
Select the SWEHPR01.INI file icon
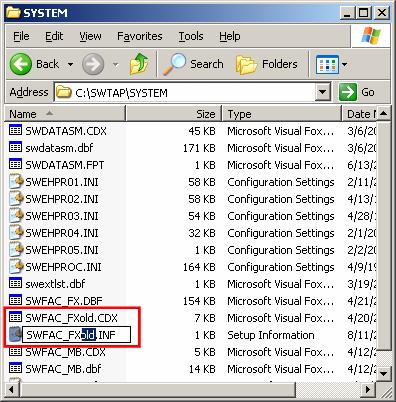(16, 182)
